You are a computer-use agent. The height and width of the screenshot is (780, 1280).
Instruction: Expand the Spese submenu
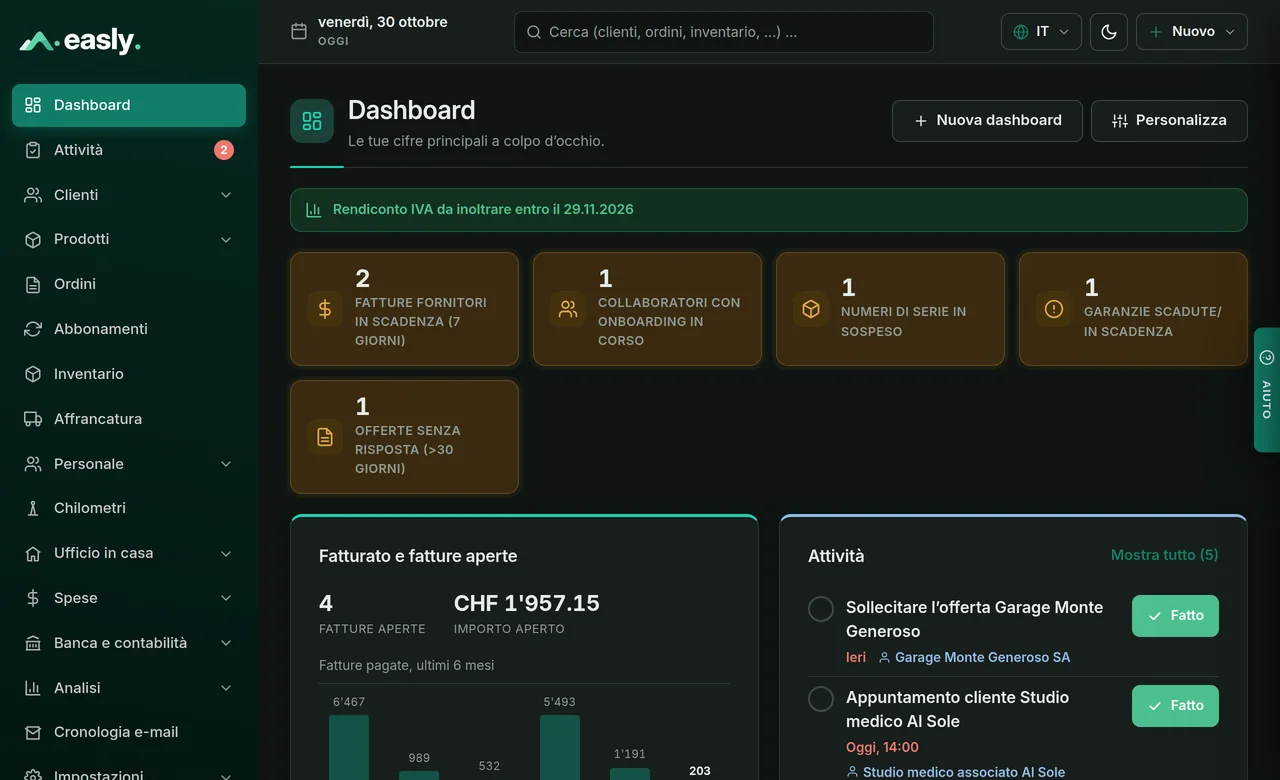226,598
